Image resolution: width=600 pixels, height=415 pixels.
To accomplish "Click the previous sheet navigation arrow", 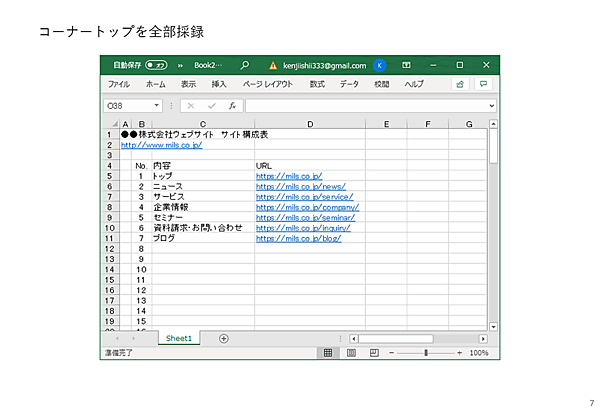I will tap(117, 339).
